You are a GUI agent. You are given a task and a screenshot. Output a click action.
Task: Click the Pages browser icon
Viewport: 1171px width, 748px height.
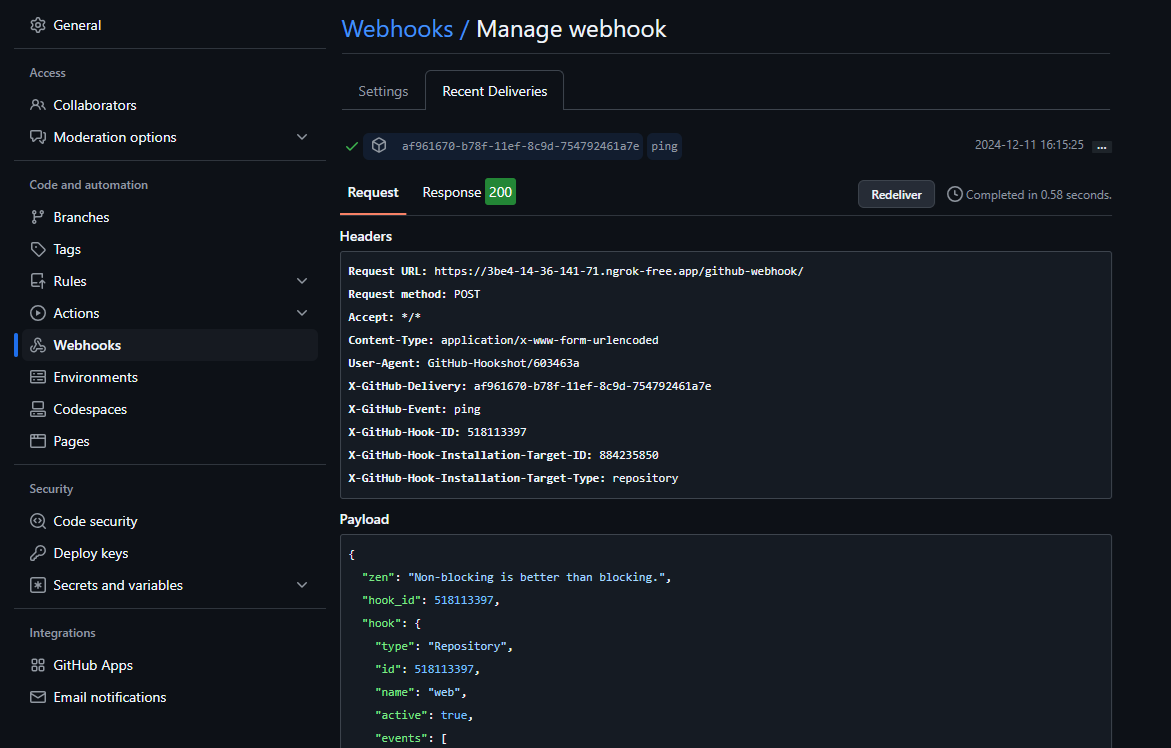[37, 441]
